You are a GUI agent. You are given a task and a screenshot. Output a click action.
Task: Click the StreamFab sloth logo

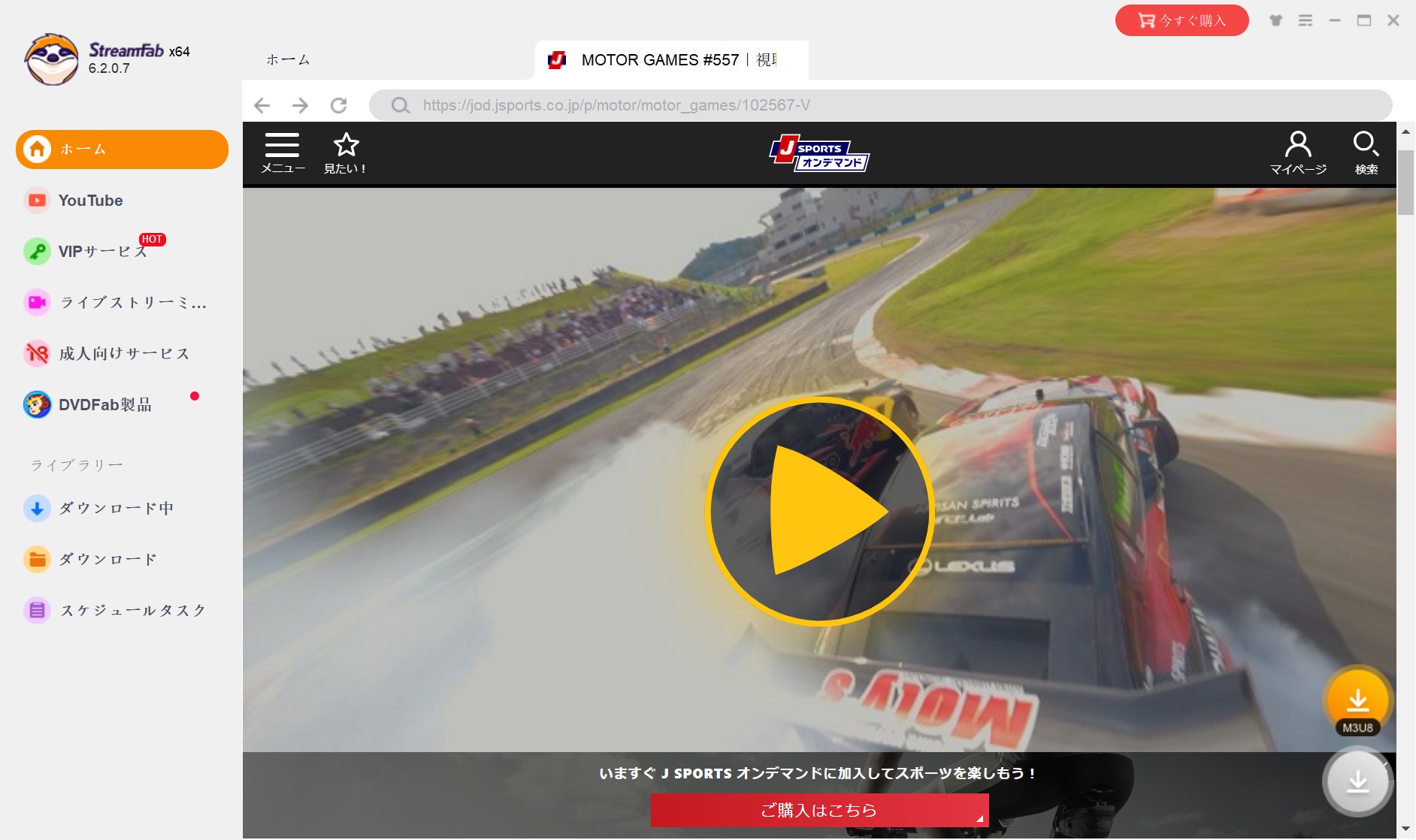coord(51,59)
